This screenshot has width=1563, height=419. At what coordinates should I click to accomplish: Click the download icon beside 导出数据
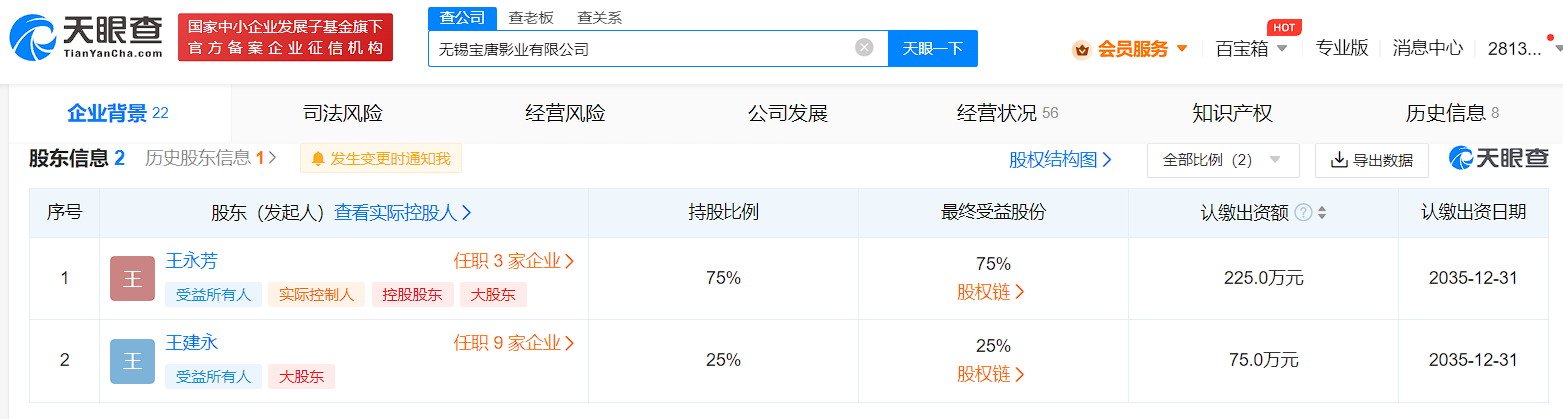1339,160
